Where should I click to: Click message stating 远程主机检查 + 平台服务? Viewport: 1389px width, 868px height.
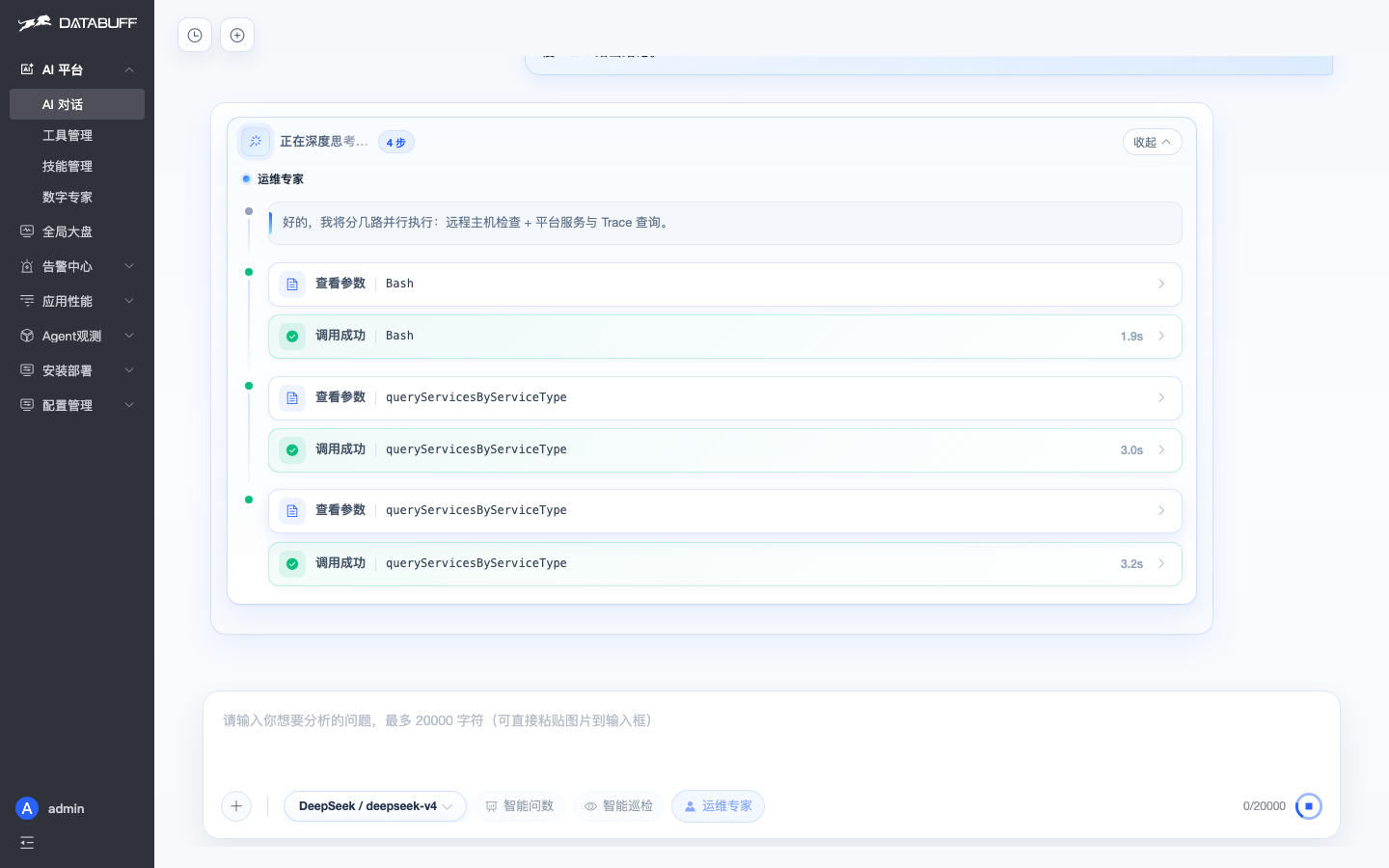pyautogui.click(x=725, y=223)
